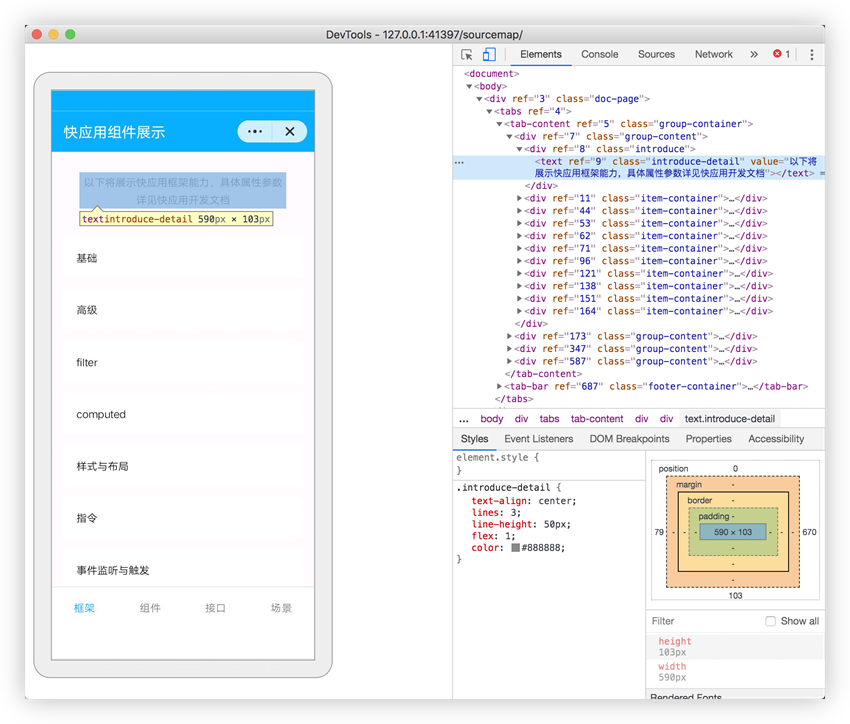
Task: Open the 样式与布局 list item
Action: click(182, 466)
